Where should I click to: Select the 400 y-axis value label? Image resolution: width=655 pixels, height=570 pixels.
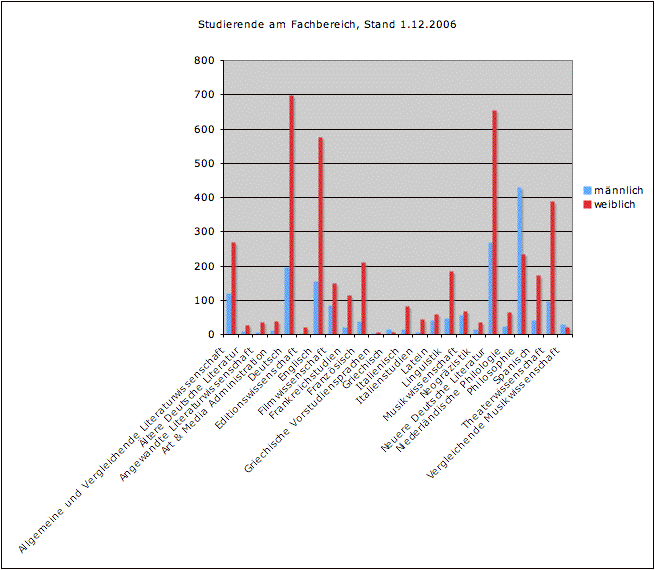pyautogui.click(x=206, y=198)
